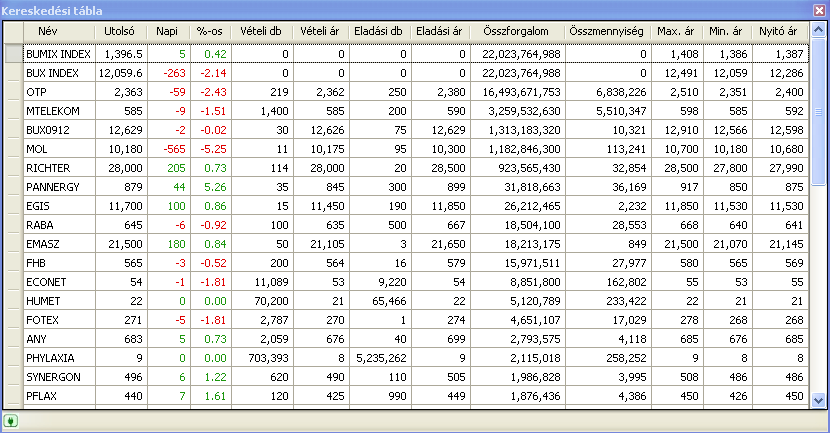Click the Max. ár column header
Image resolution: width=830 pixels, height=433 pixels.
pyautogui.click(x=676, y=31)
